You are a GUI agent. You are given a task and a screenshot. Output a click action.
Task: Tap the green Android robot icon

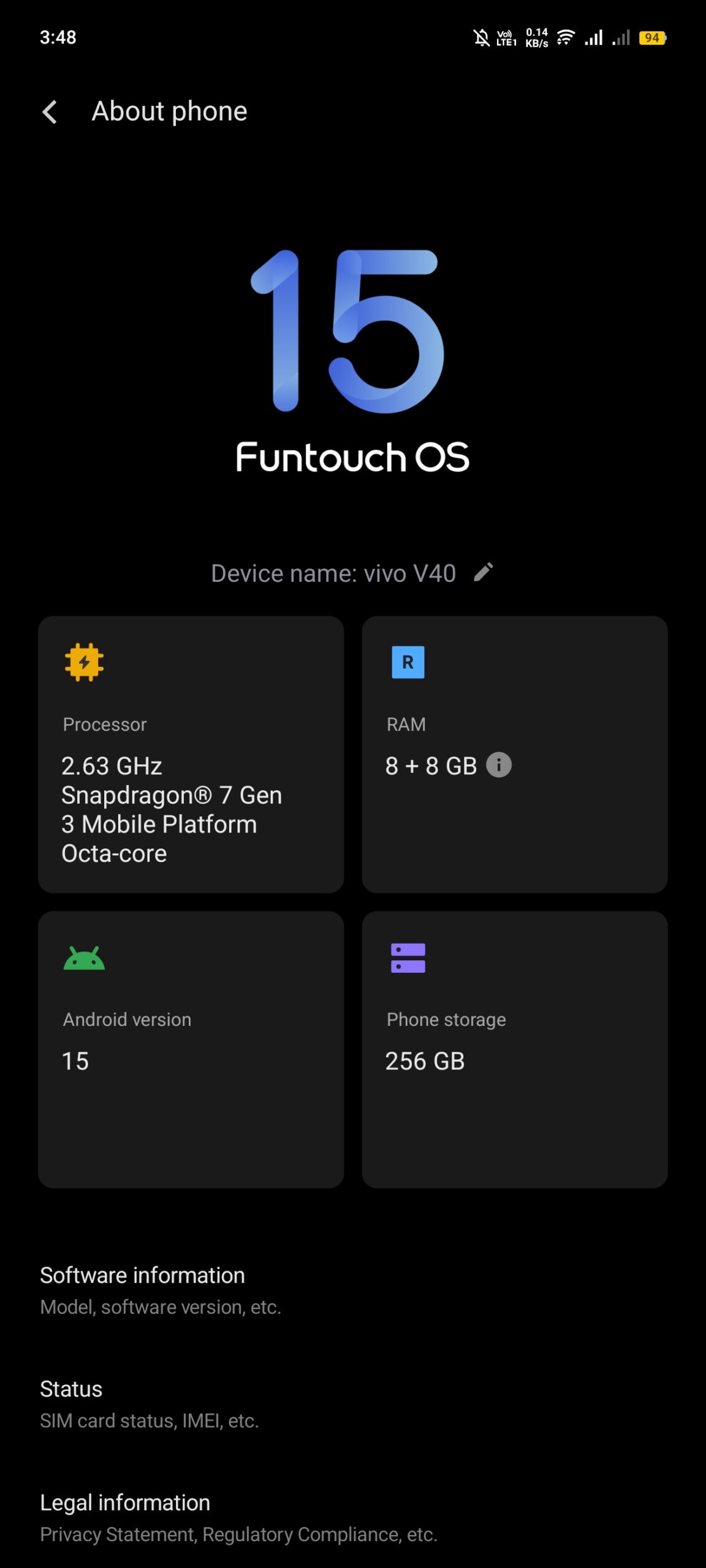pyautogui.click(x=85, y=959)
